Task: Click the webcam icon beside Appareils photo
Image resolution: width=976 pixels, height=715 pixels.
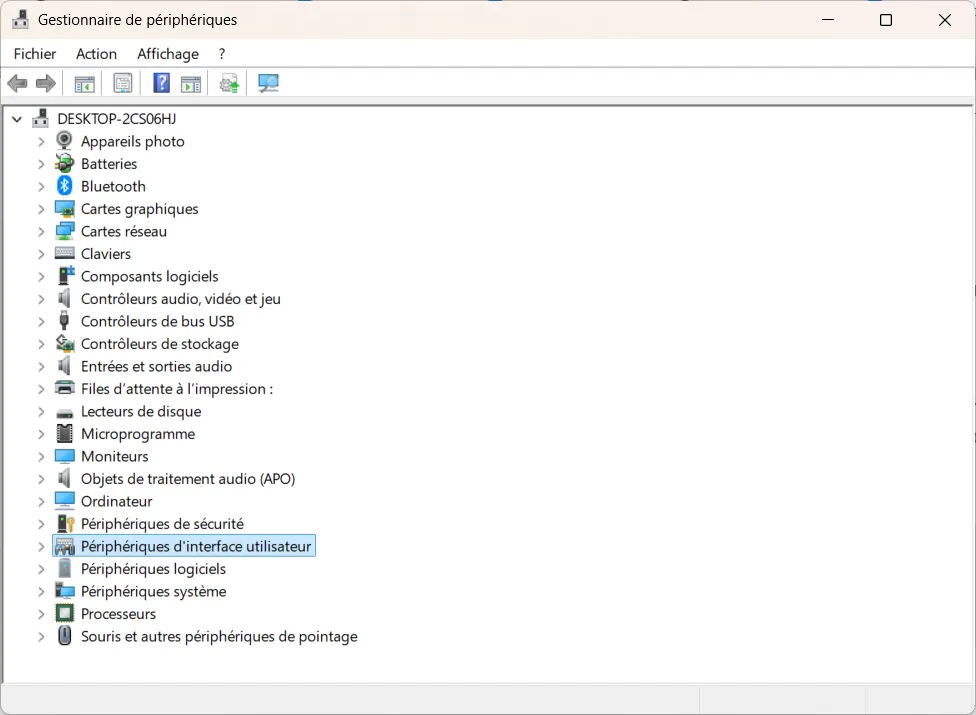Action: 64,141
